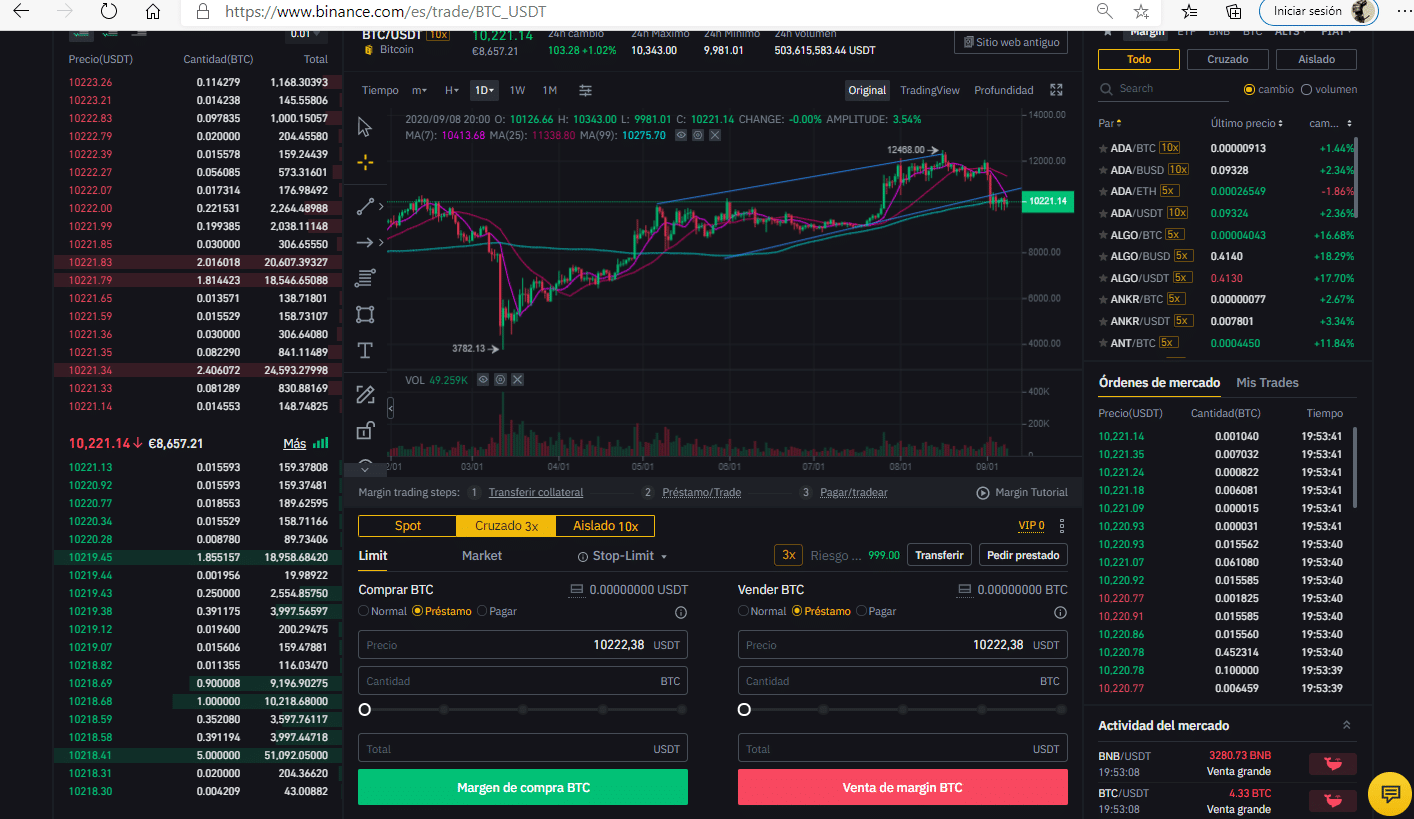Select Préstamo radio under Comprar BTC
Image resolution: width=1414 pixels, height=819 pixels.
point(419,611)
